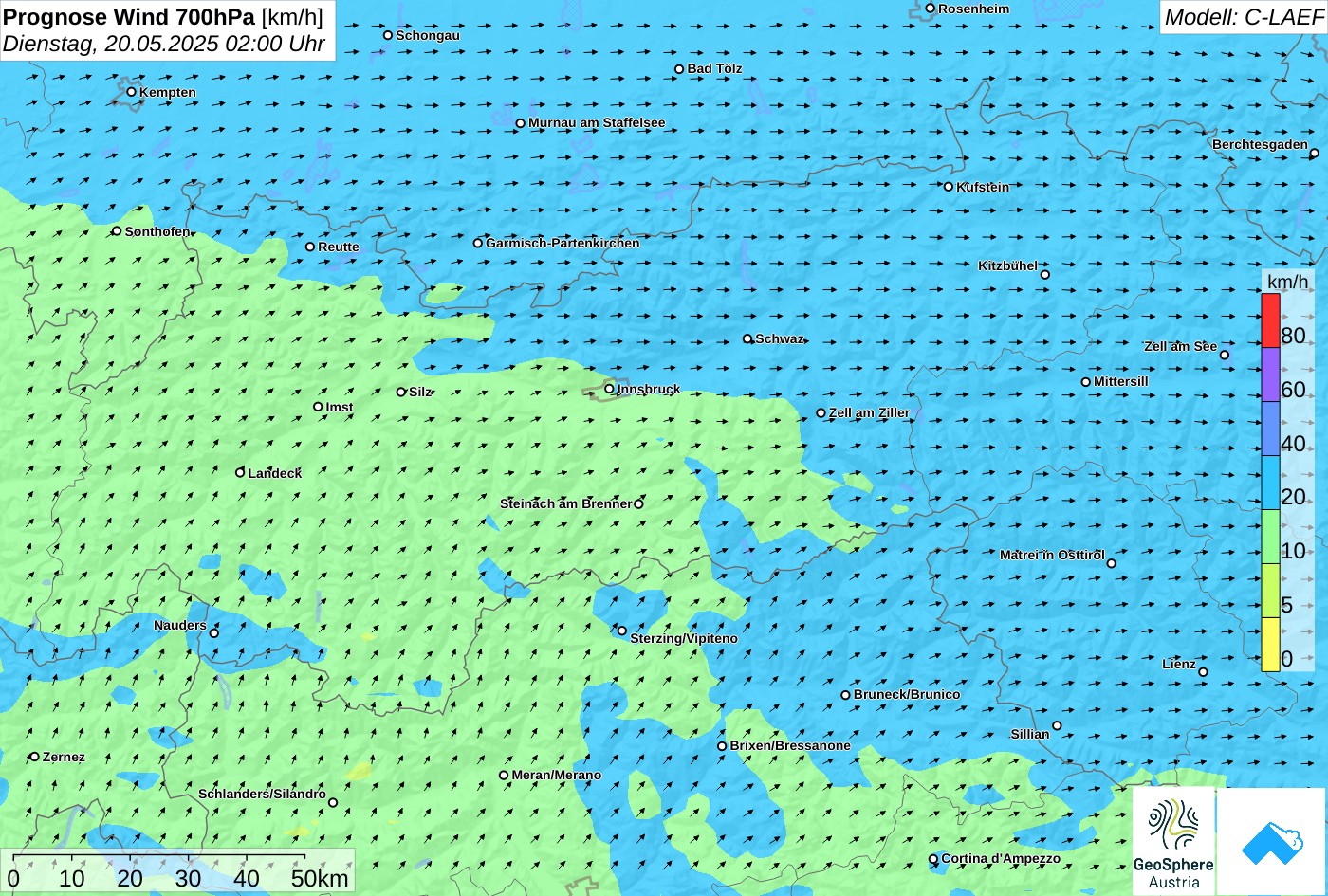Screen dimensions: 1328x896
Task: Click the Bad Tölz city marker
Action: [x=679, y=68]
